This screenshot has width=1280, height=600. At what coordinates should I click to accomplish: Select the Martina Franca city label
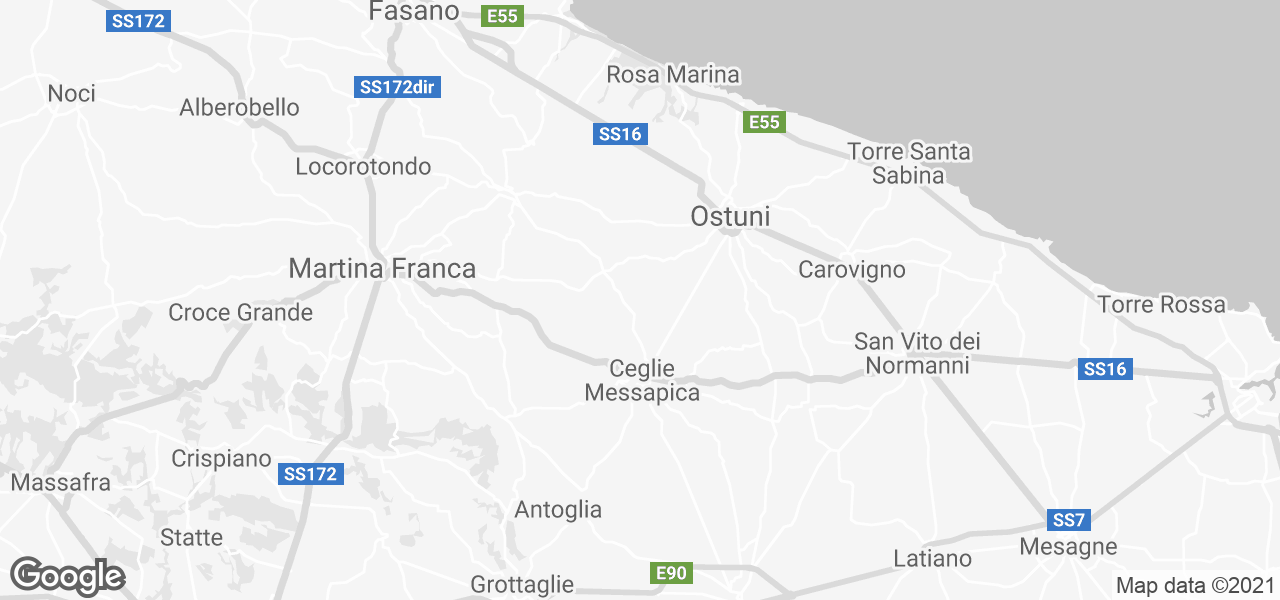[x=382, y=268]
